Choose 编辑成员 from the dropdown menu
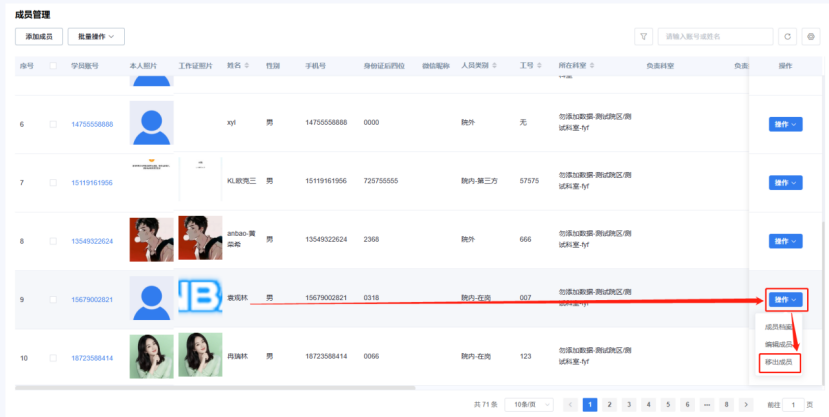The height and width of the screenshot is (417, 829). 778,345
